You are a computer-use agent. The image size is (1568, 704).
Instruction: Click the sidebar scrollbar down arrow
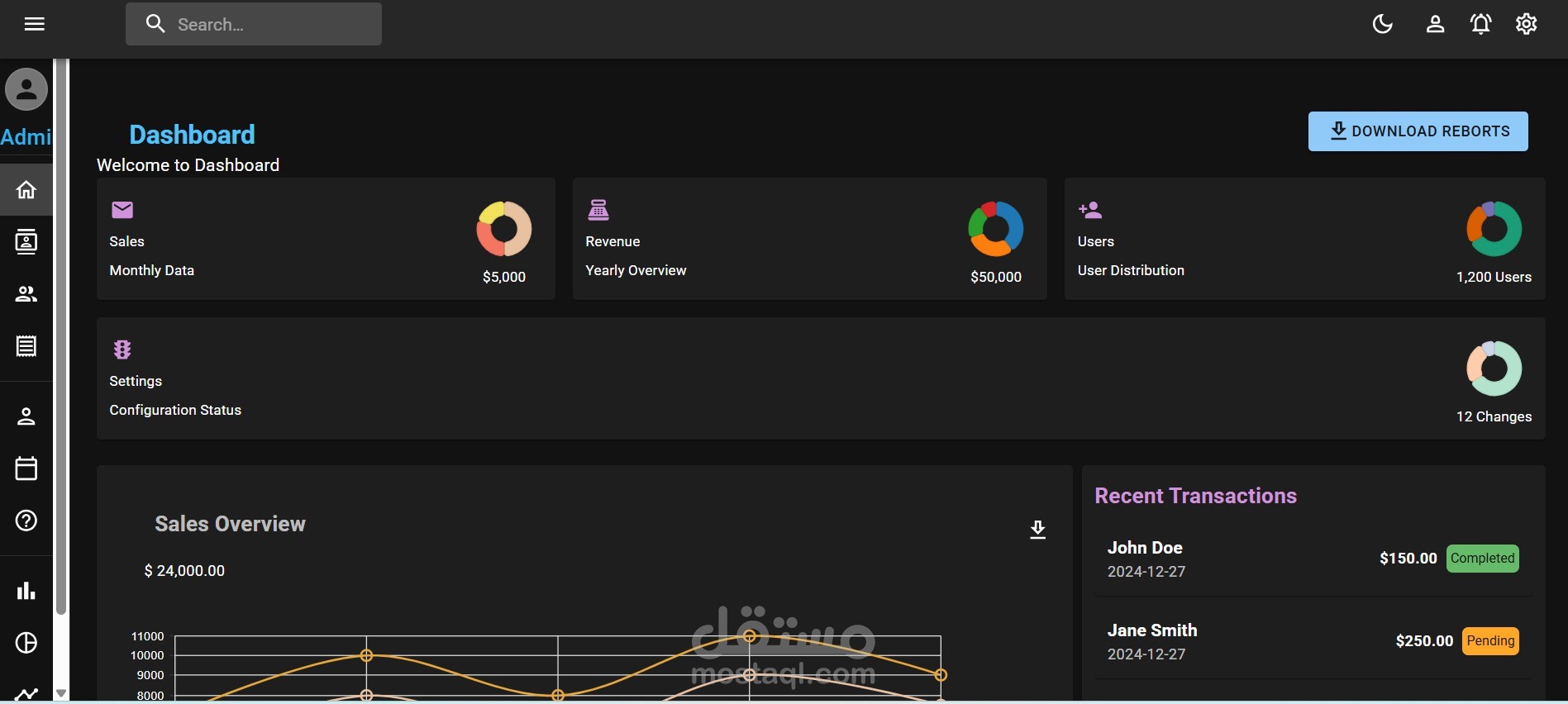(61, 693)
